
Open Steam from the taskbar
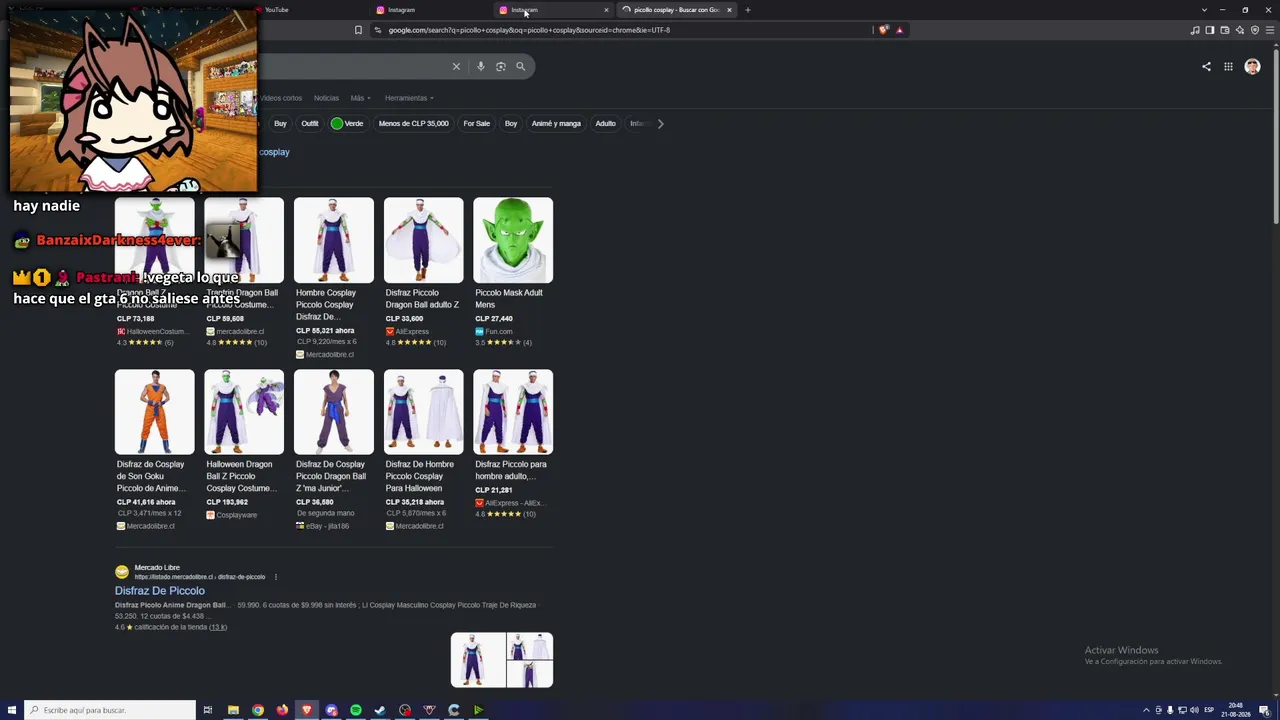[380, 710]
